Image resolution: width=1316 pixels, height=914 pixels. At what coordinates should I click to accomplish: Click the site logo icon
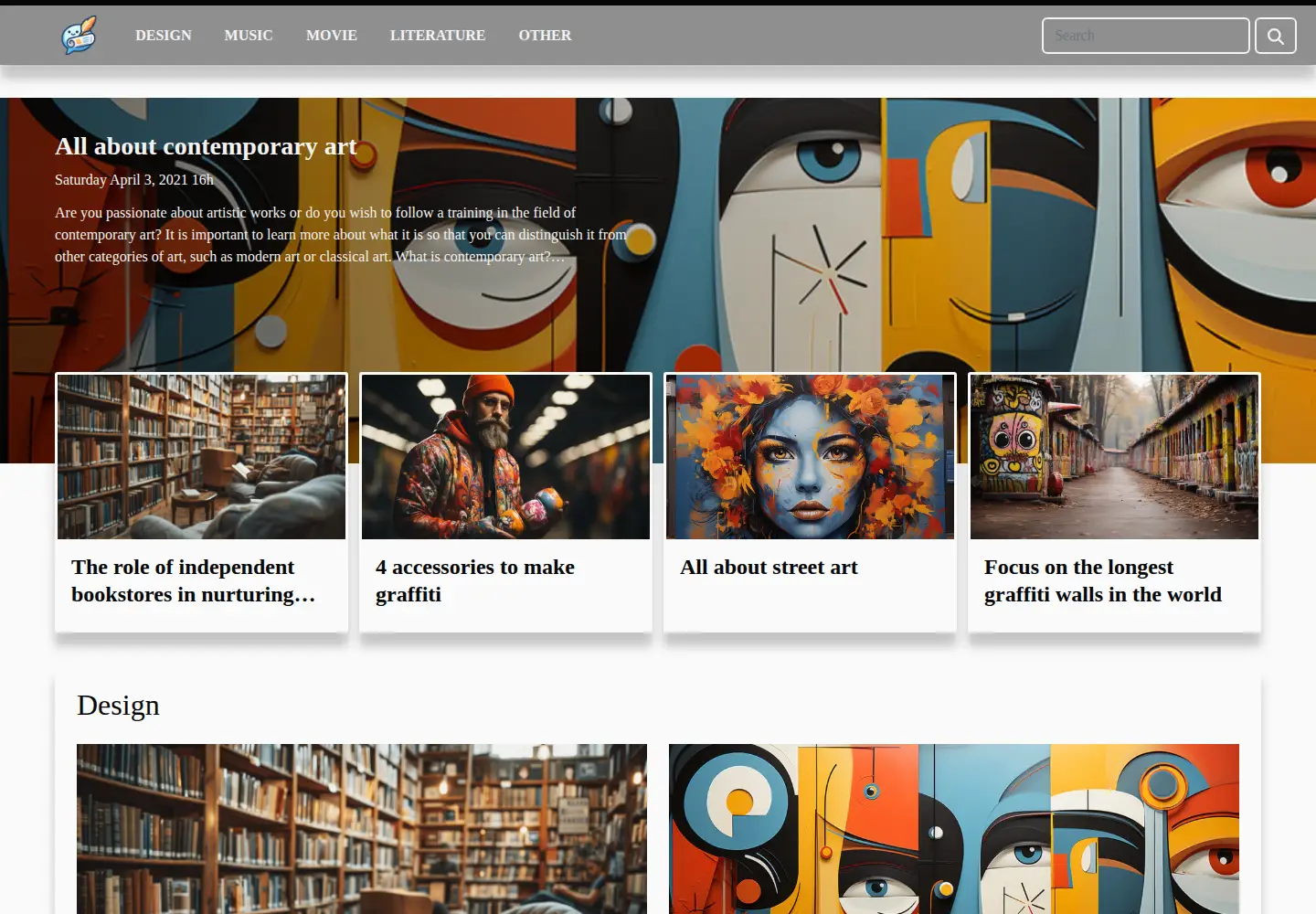click(x=79, y=36)
